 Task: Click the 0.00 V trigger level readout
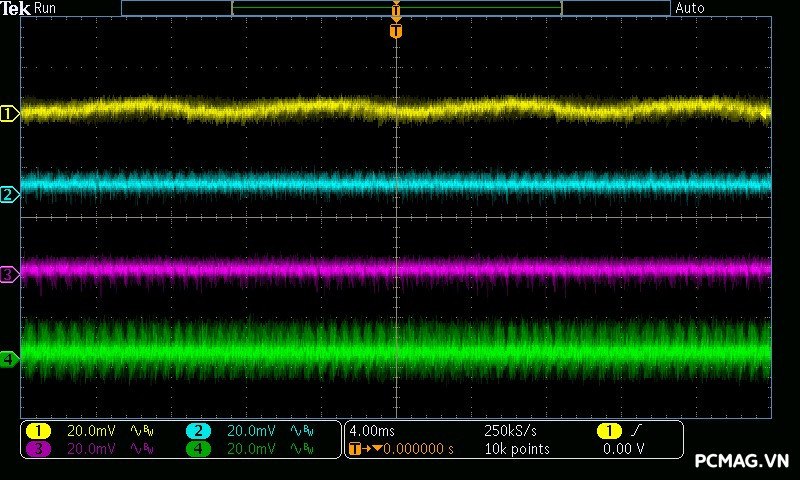coord(624,449)
